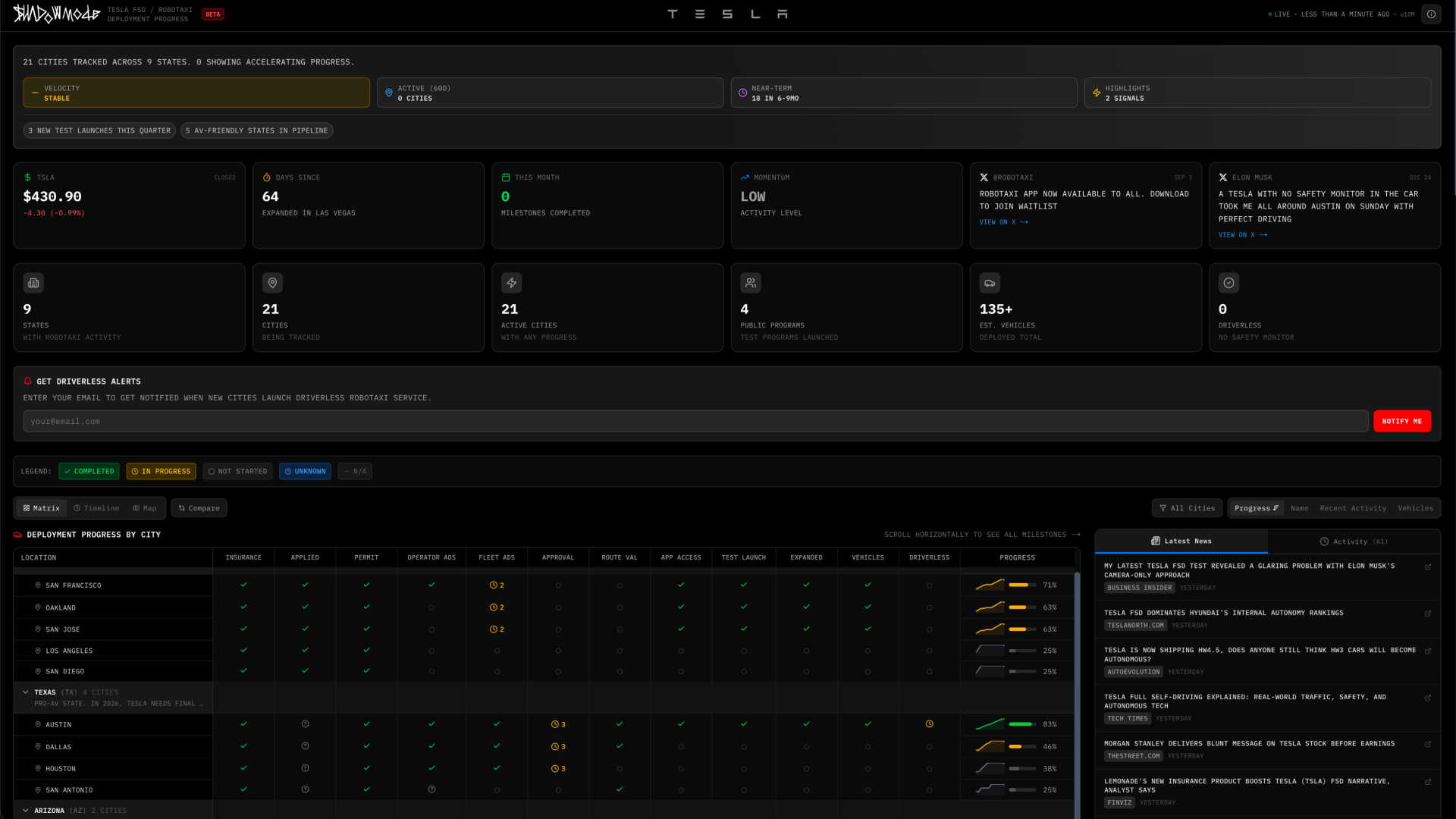Open View on X link for @Robotaxi post
The width and height of the screenshot is (1456, 819).
1003,222
